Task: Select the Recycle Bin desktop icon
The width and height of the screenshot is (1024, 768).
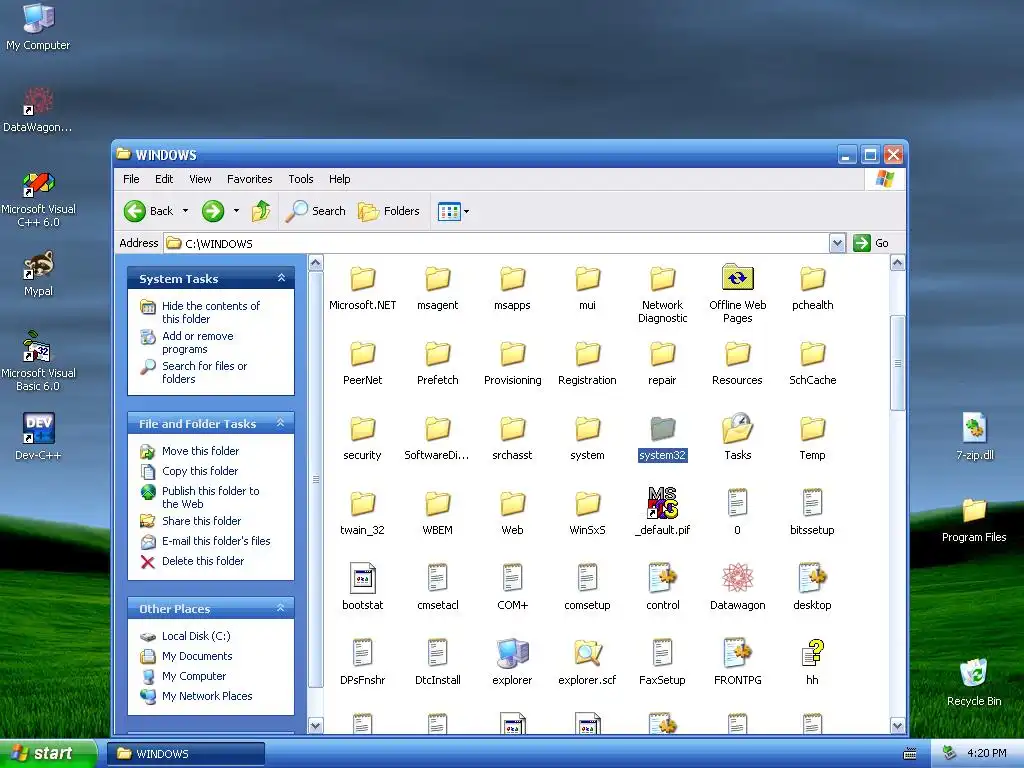Action: point(974,673)
